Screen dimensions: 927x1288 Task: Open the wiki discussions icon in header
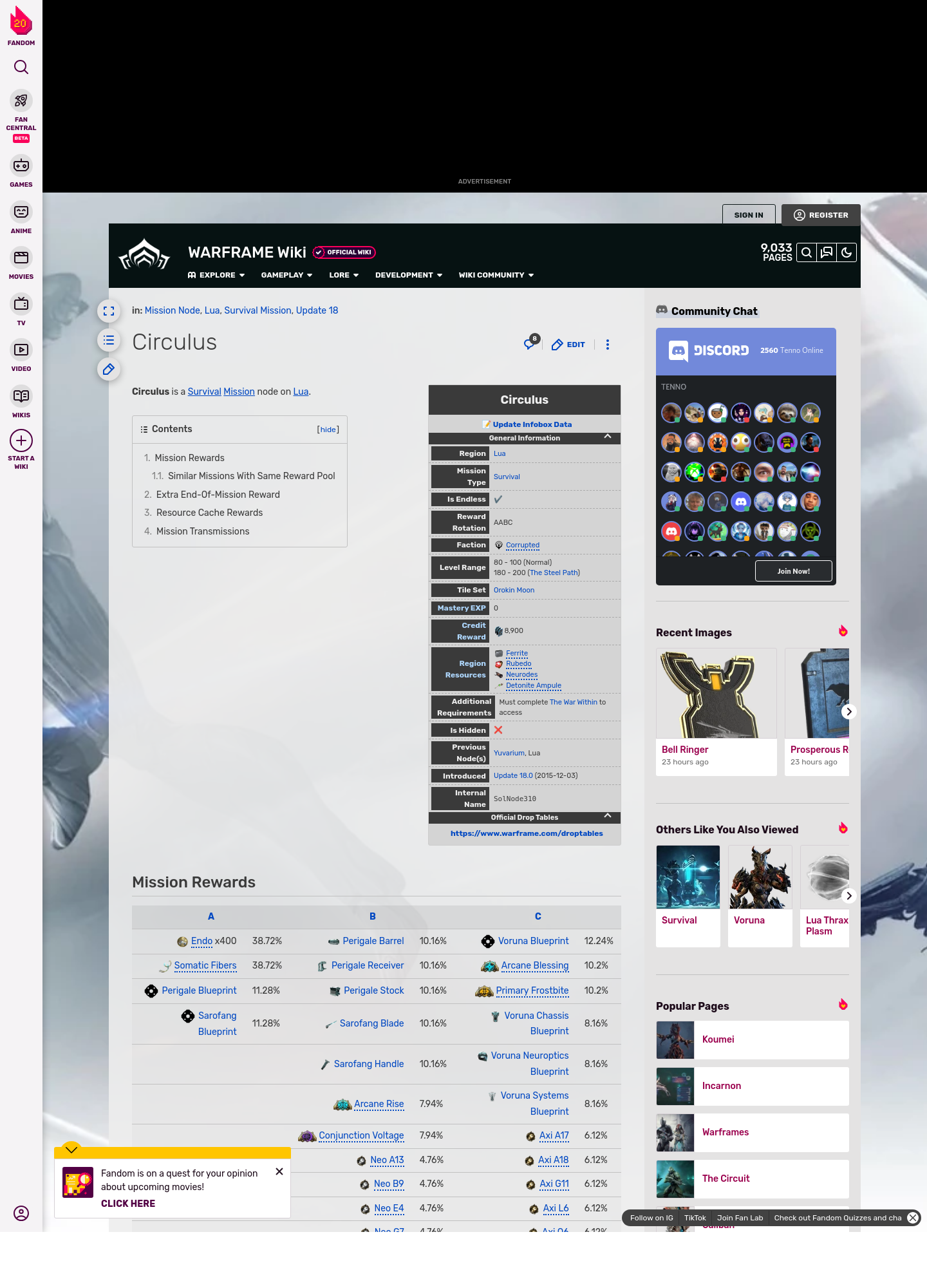(827, 252)
